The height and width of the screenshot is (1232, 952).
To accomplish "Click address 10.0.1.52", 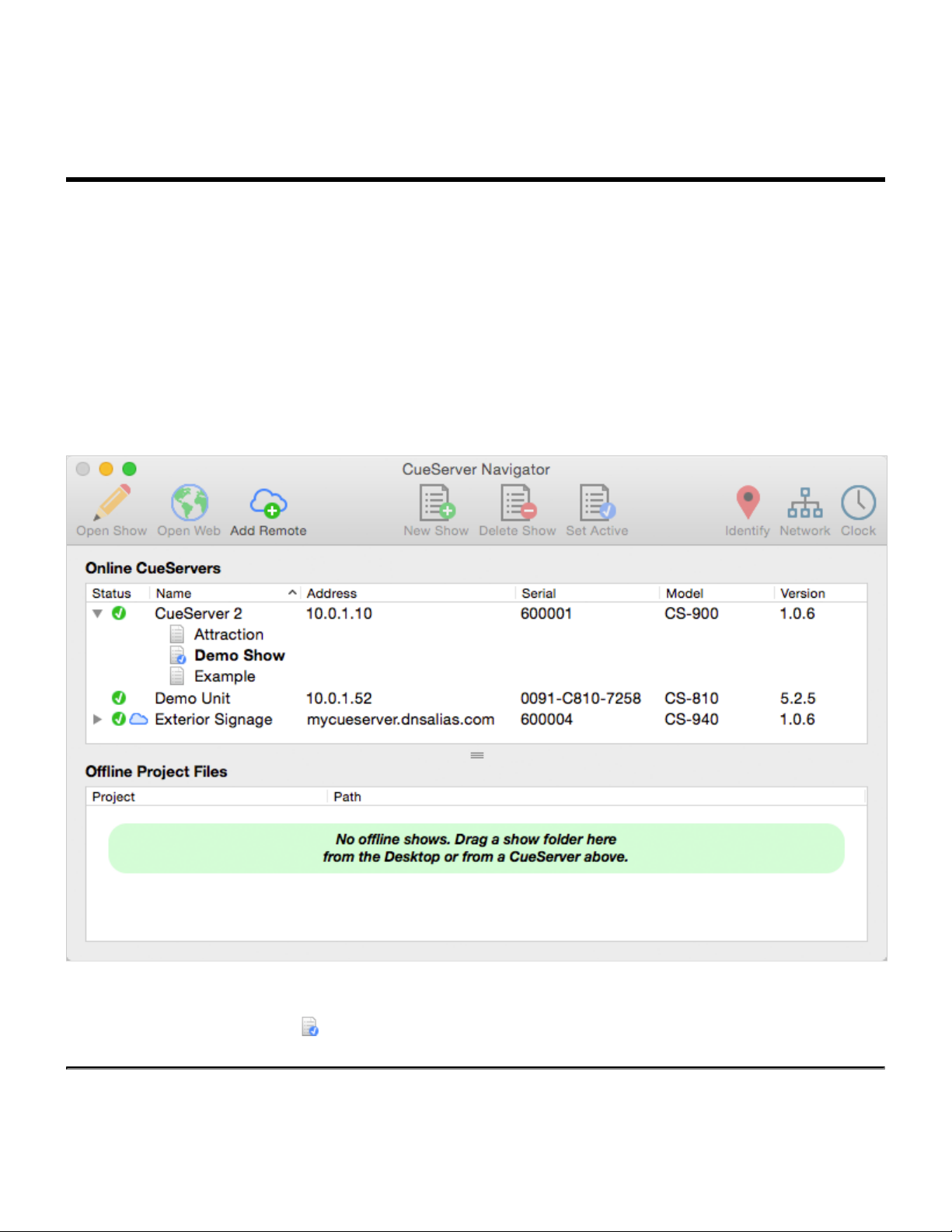I will click(339, 698).
